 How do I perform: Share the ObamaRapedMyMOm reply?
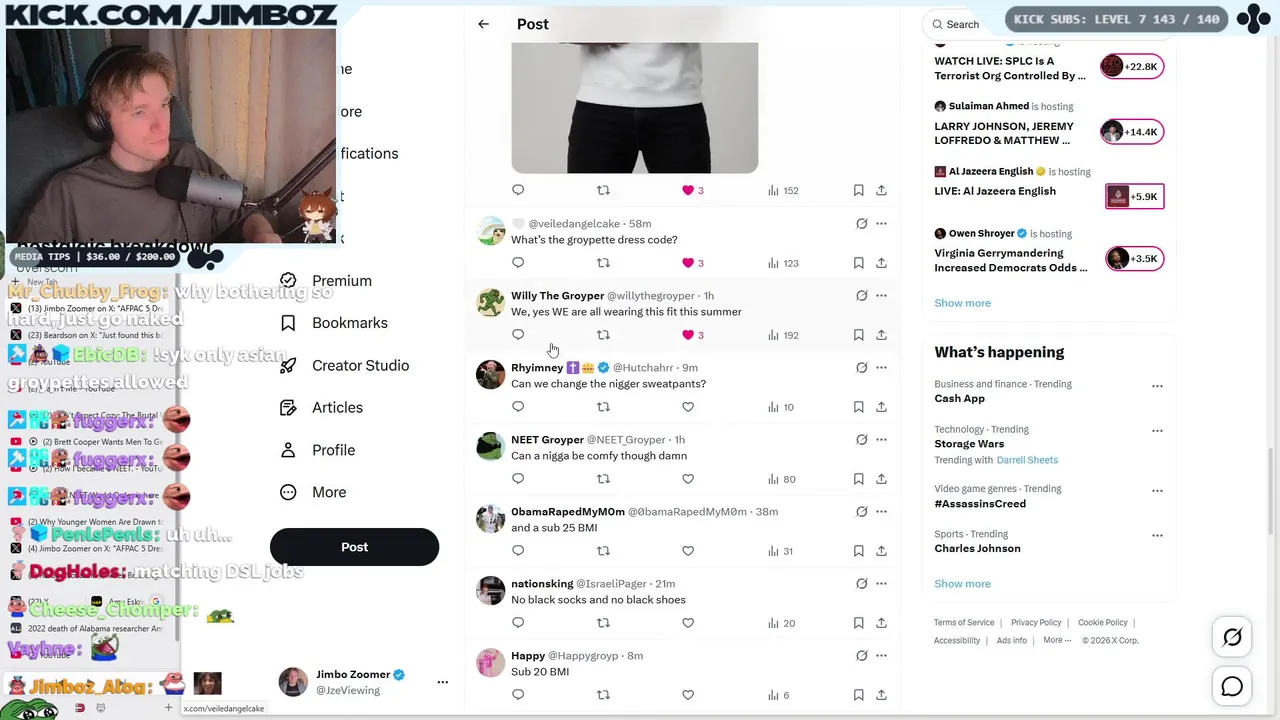(881, 551)
